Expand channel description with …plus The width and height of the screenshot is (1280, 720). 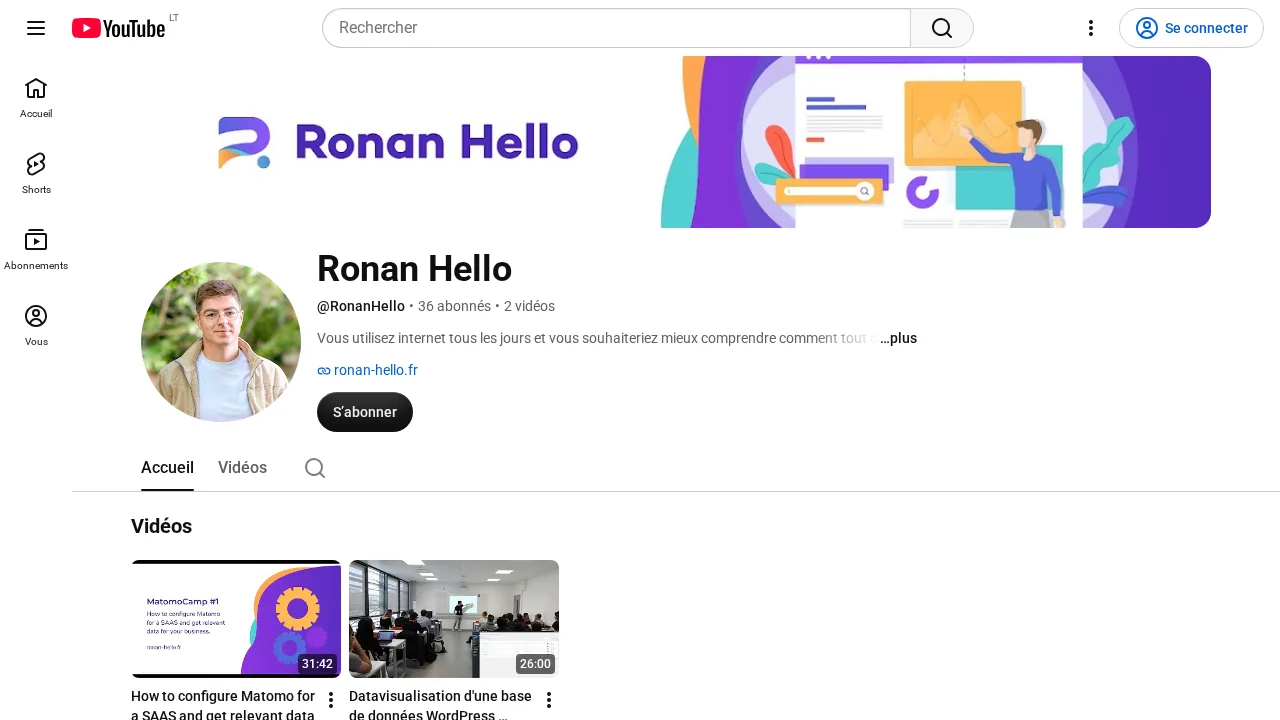click(898, 338)
